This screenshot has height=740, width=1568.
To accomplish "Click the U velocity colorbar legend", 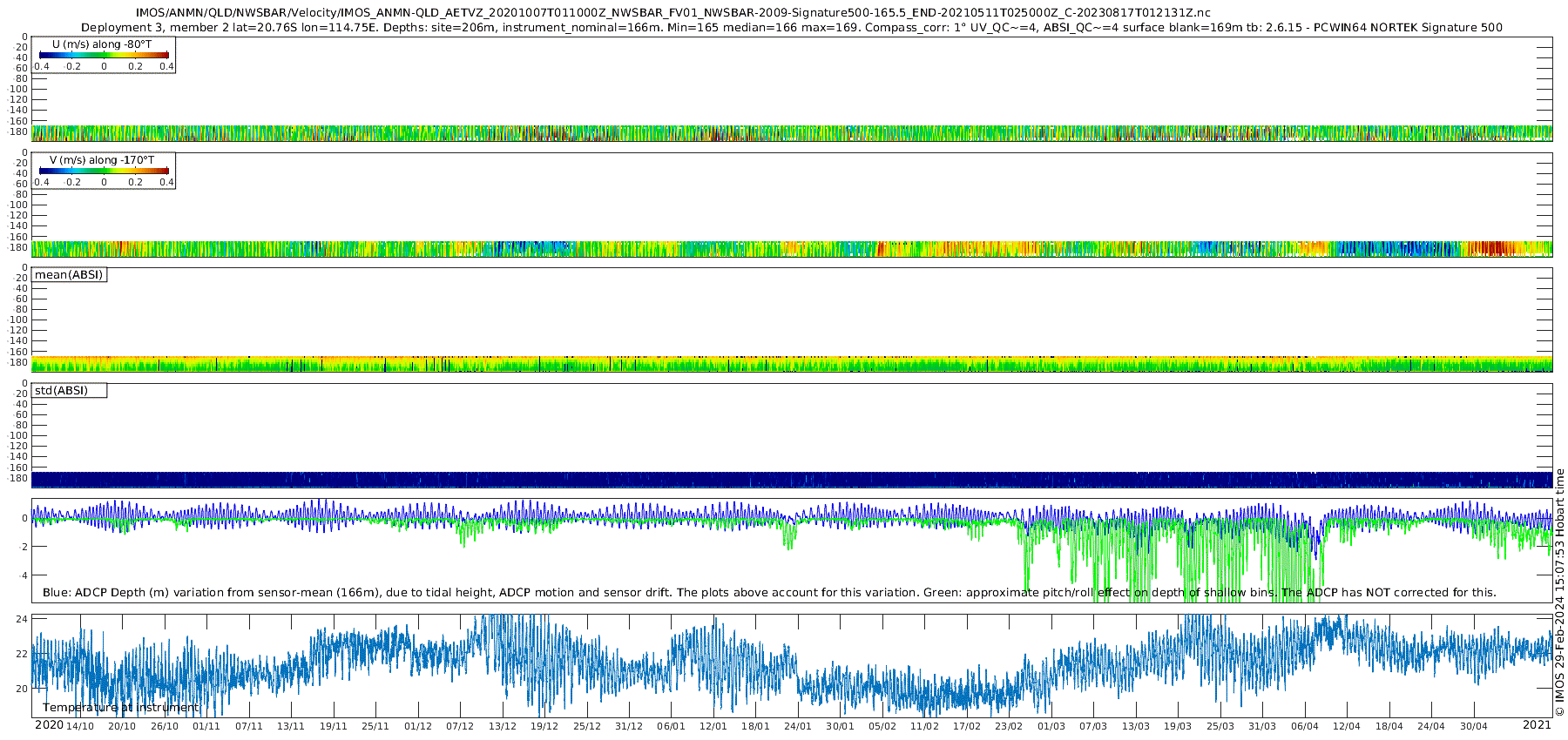I will [x=104, y=55].
